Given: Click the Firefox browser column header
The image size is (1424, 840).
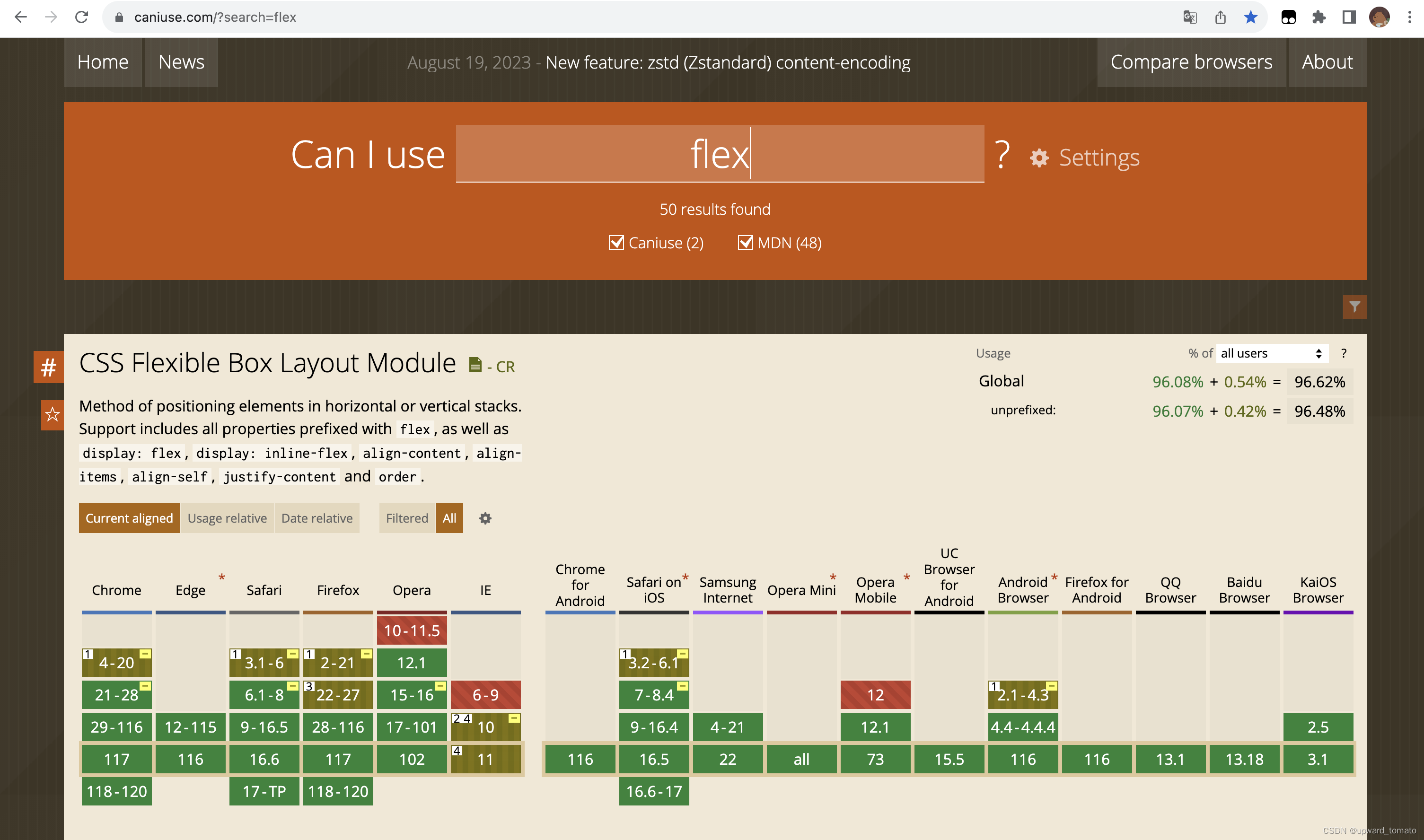Looking at the screenshot, I should pyautogui.click(x=338, y=590).
